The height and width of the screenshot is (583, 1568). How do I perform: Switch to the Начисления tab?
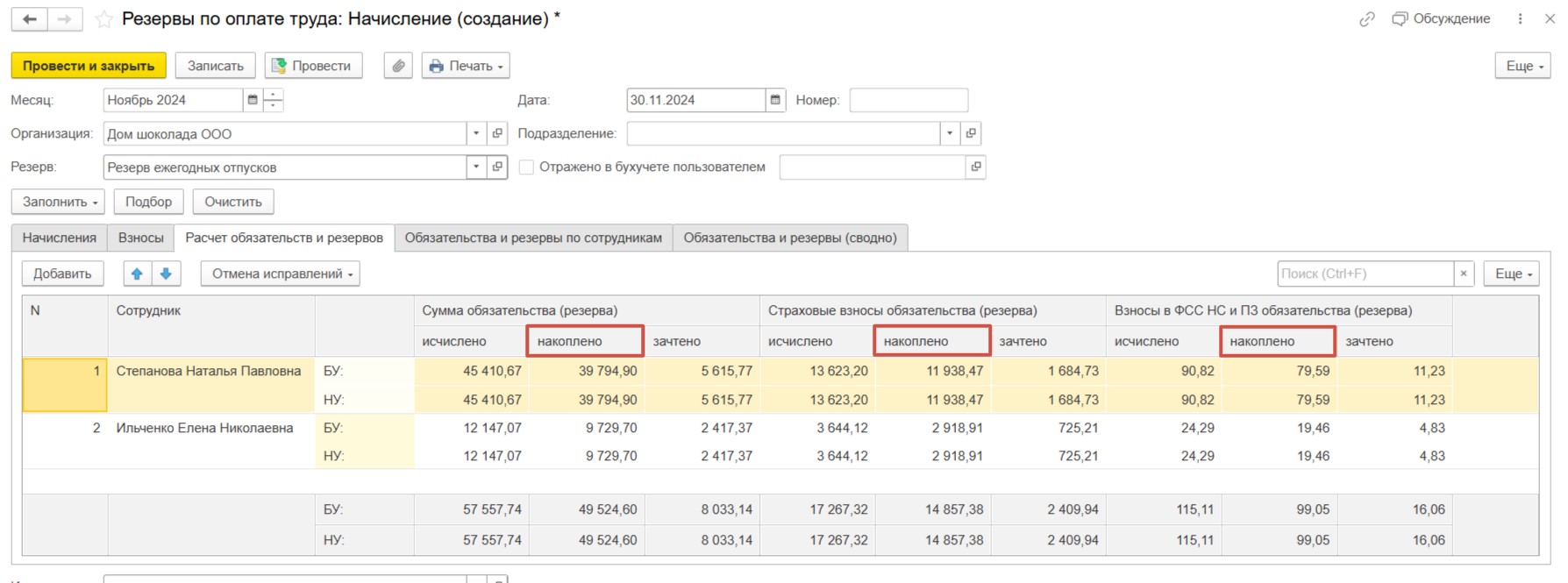pos(60,238)
